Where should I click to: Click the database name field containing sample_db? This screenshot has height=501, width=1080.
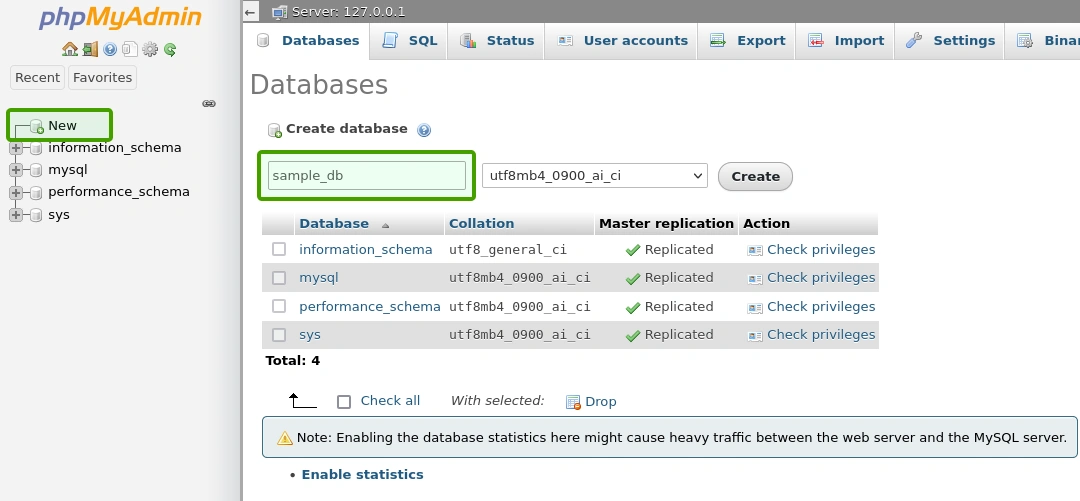pyautogui.click(x=366, y=176)
